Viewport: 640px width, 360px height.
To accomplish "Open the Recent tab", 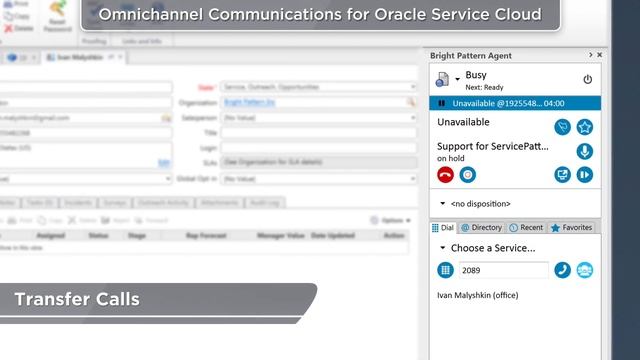I will pos(527,228).
